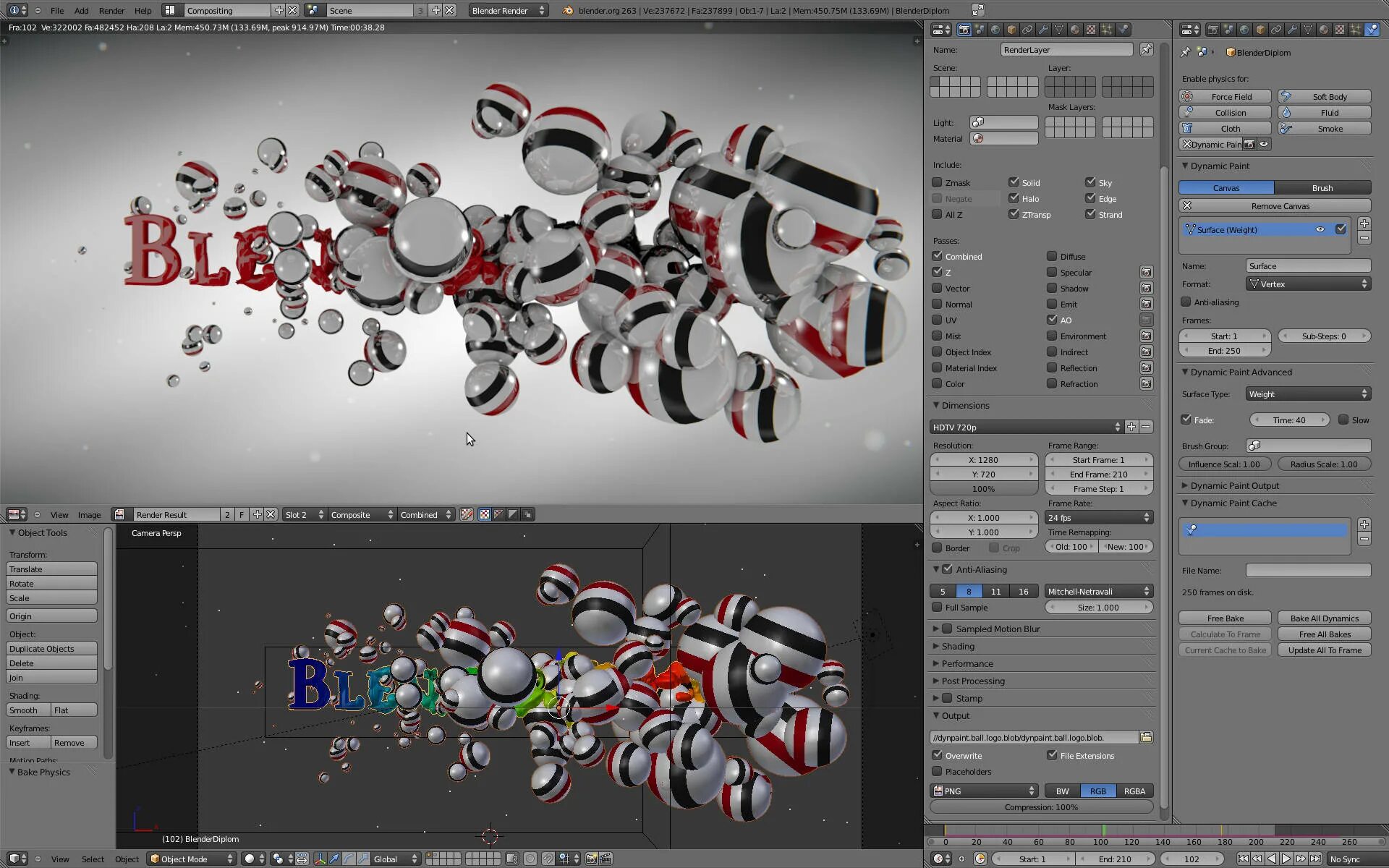Adjust the Compression 100% slider
1389x868 pixels.
pos(1041,807)
